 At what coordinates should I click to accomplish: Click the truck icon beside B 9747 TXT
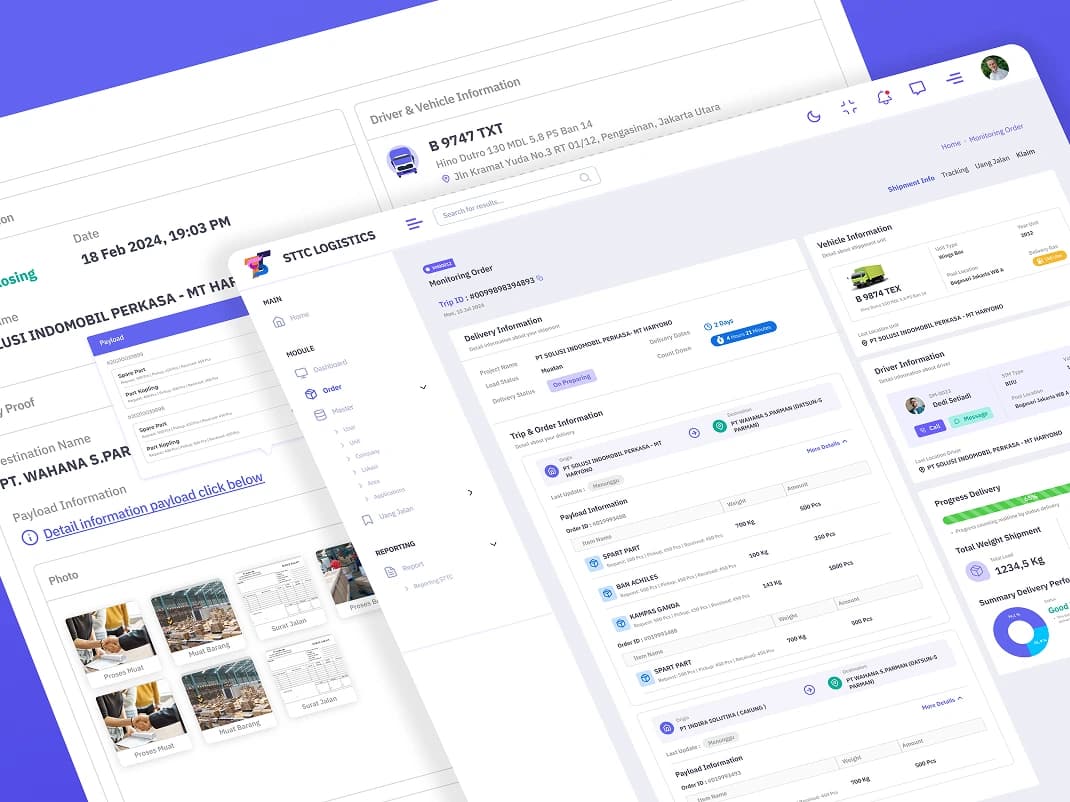point(403,162)
